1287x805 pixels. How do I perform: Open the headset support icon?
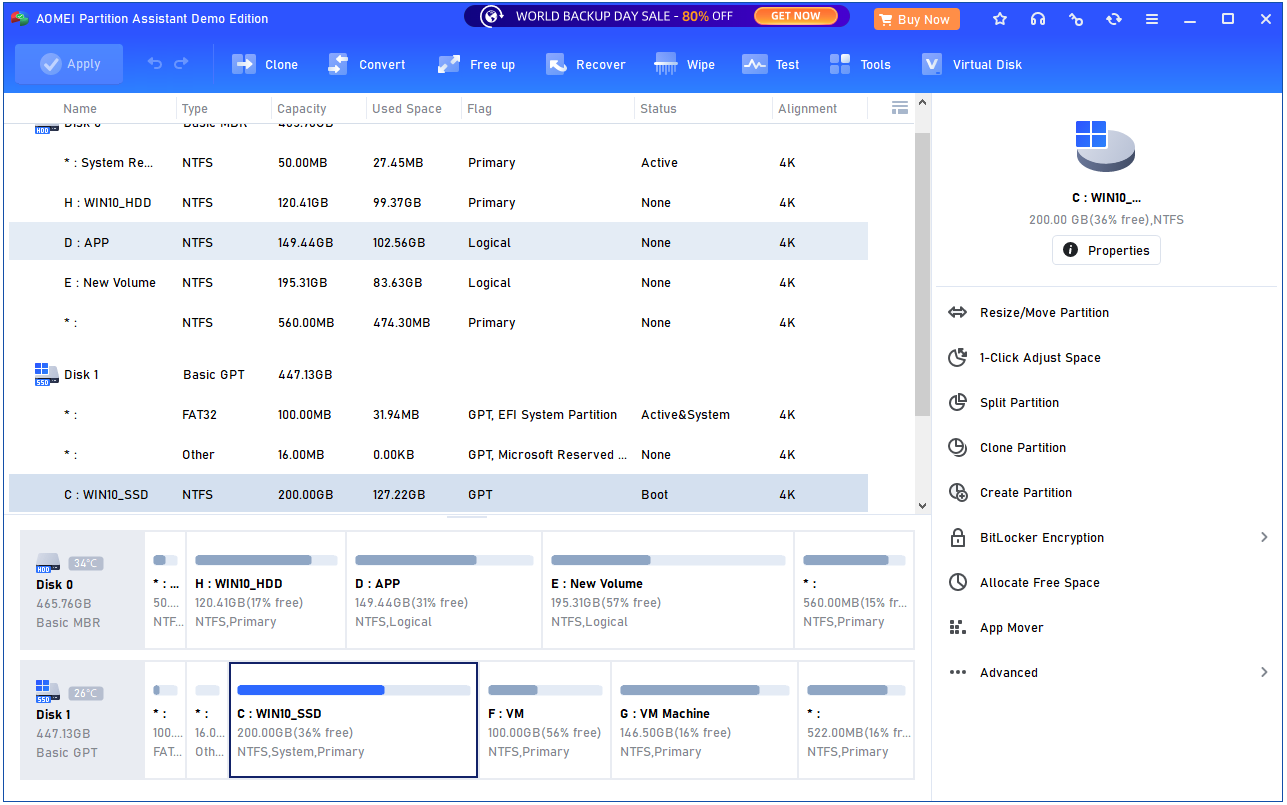pos(1038,19)
